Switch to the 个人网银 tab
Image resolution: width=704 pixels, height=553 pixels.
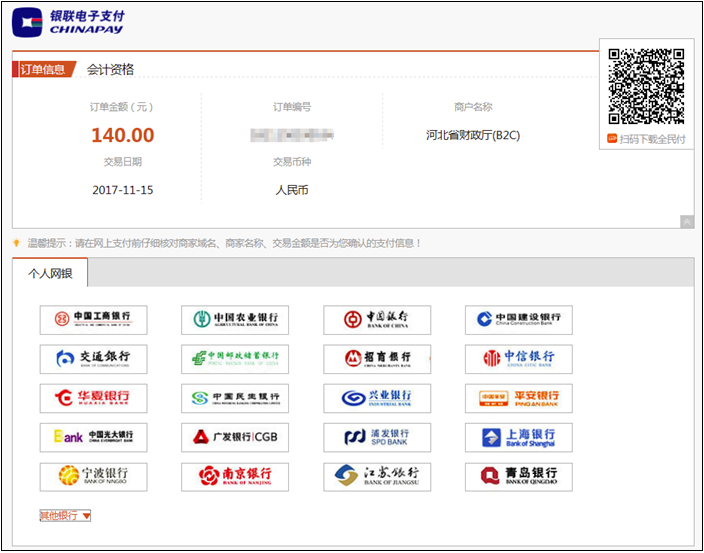[50, 273]
